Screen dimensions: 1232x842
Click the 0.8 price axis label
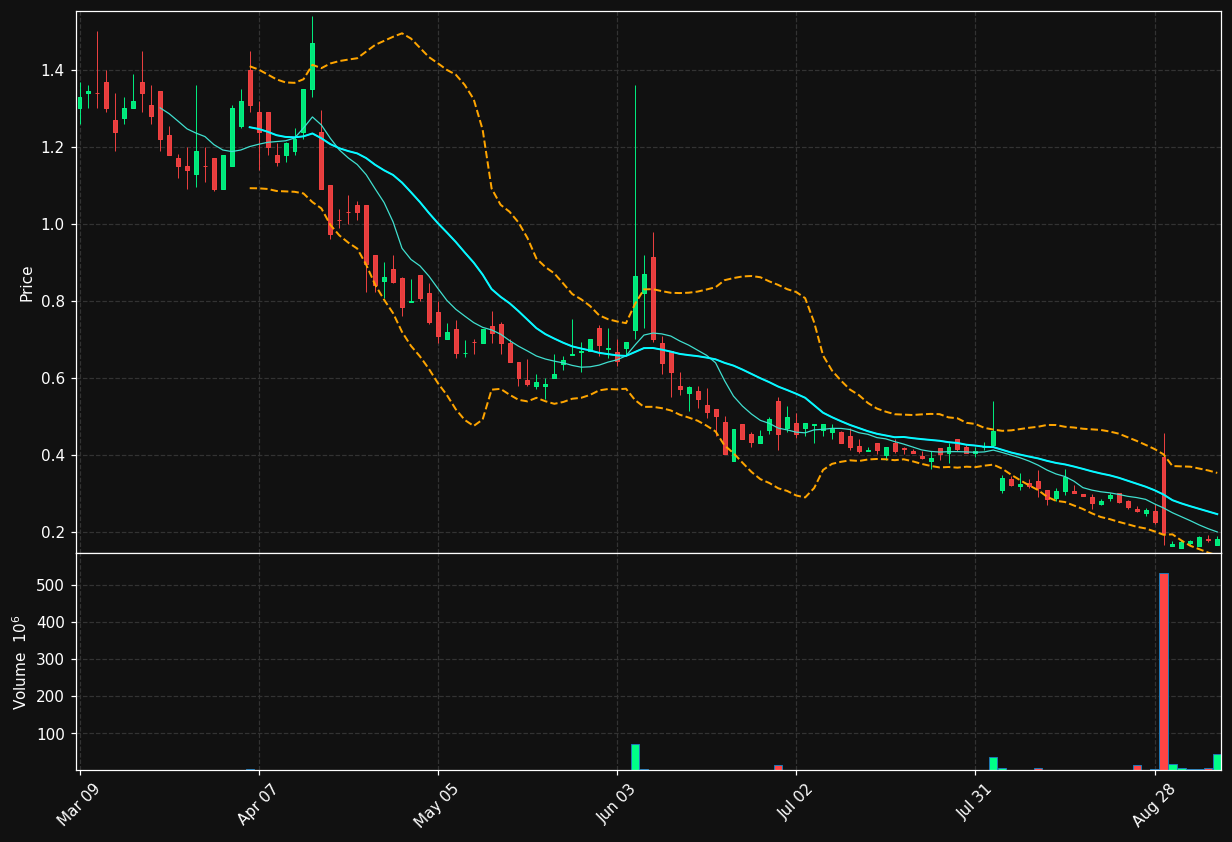coord(52,301)
